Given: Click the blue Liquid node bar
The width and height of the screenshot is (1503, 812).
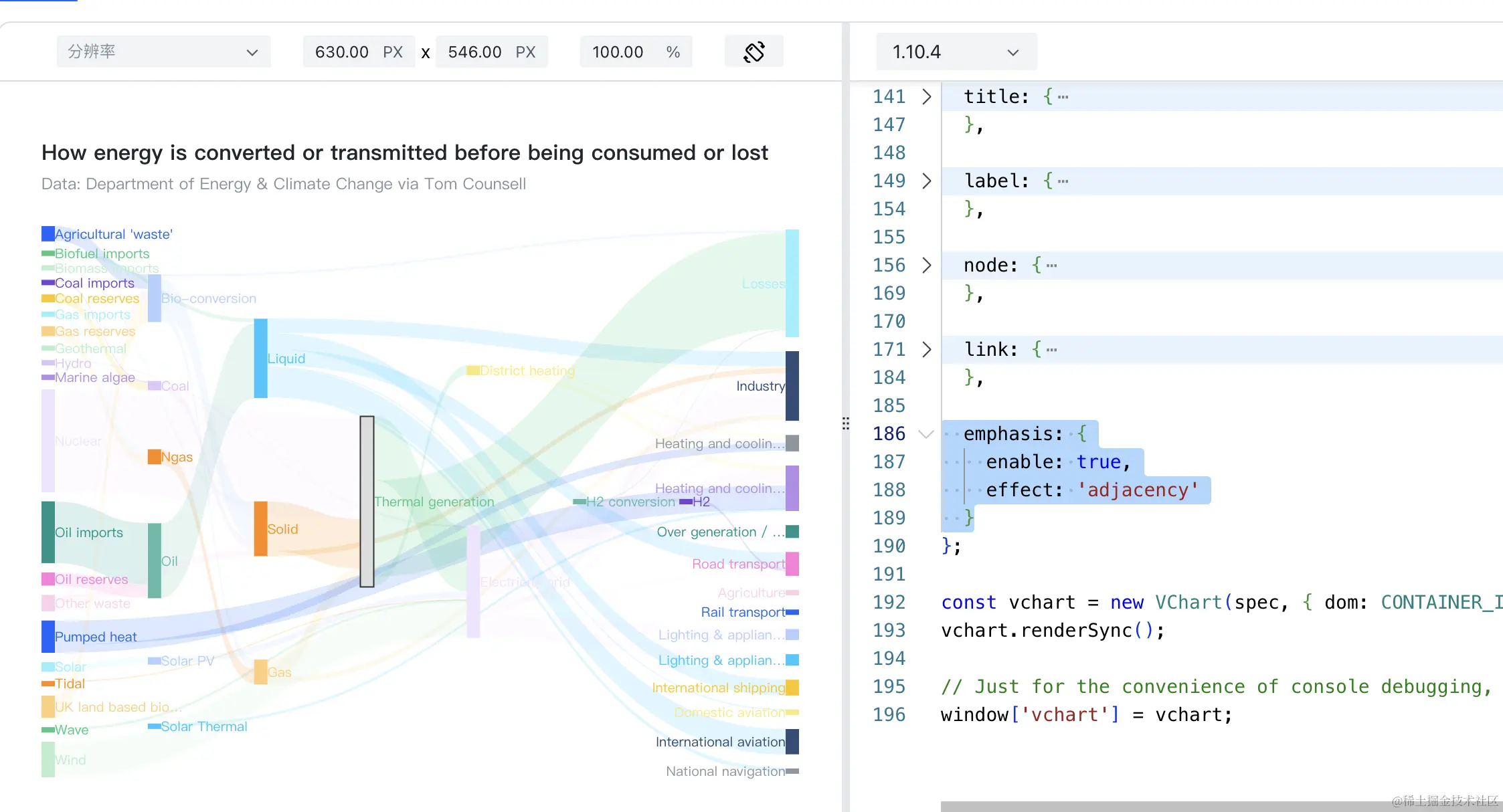Looking at the screenshot, I should click(x=260, y=359).
